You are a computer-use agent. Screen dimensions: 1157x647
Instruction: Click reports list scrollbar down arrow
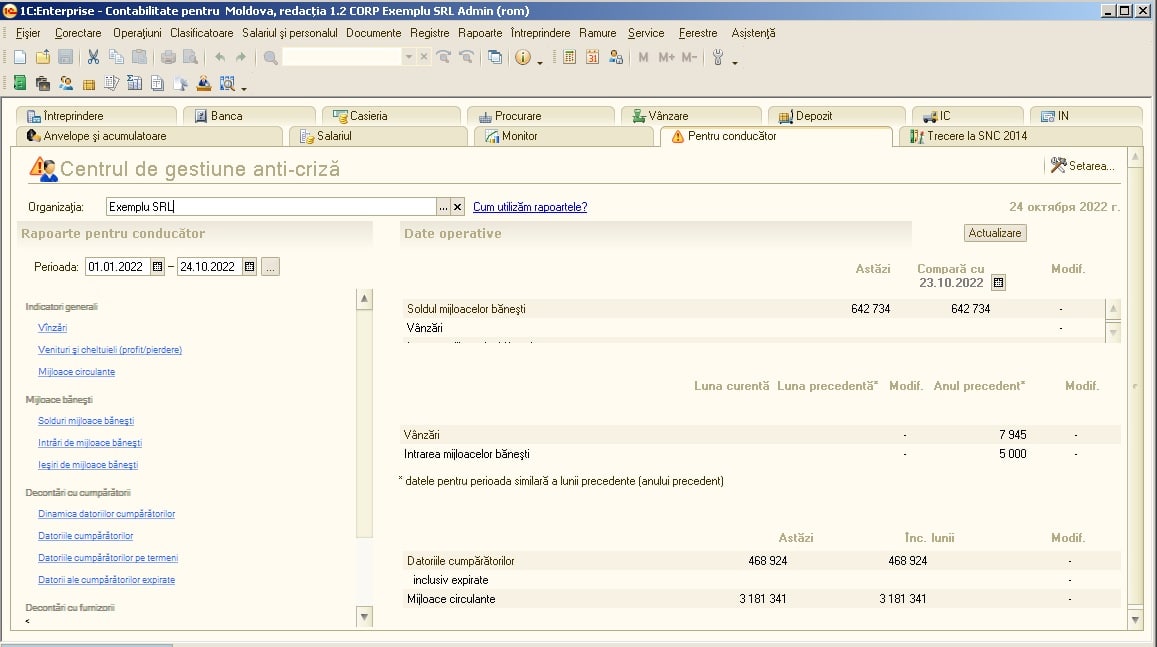pos(365,617)
